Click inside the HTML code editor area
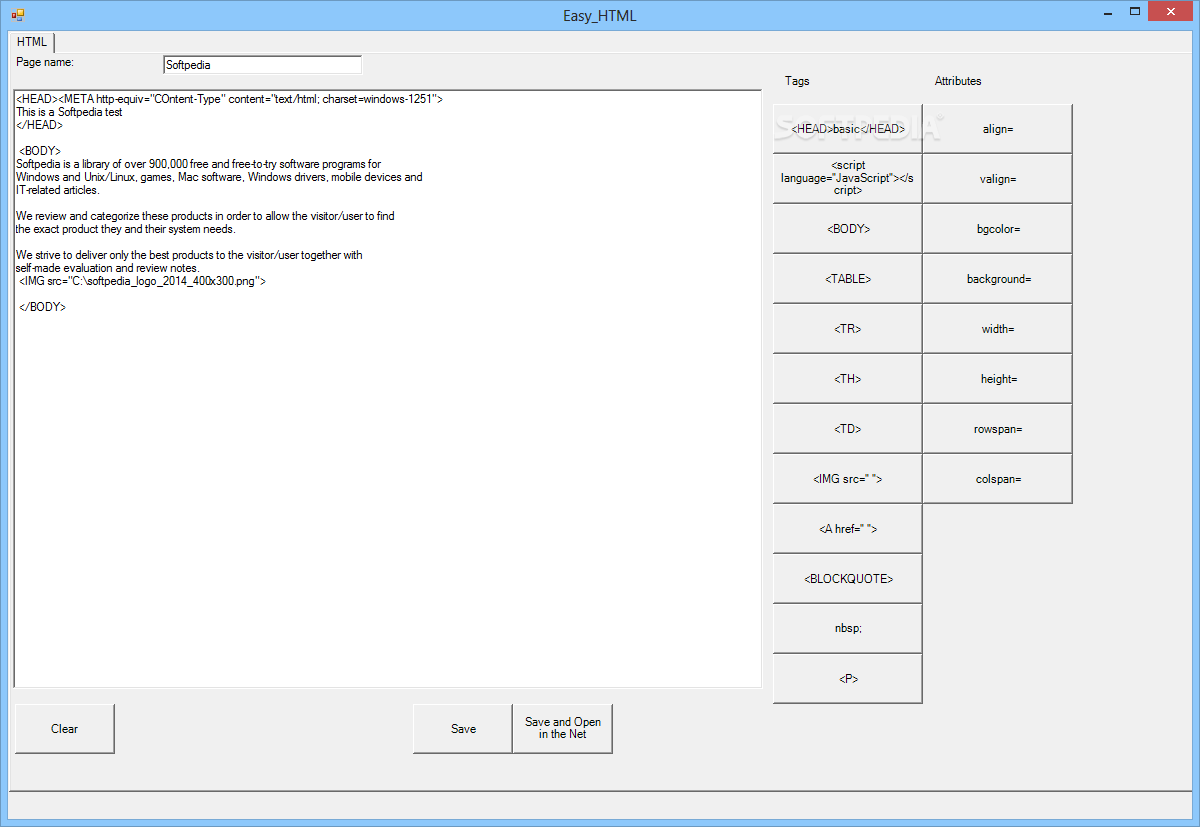Viewport: 1200px width, 827px height. tap(387, 389)
